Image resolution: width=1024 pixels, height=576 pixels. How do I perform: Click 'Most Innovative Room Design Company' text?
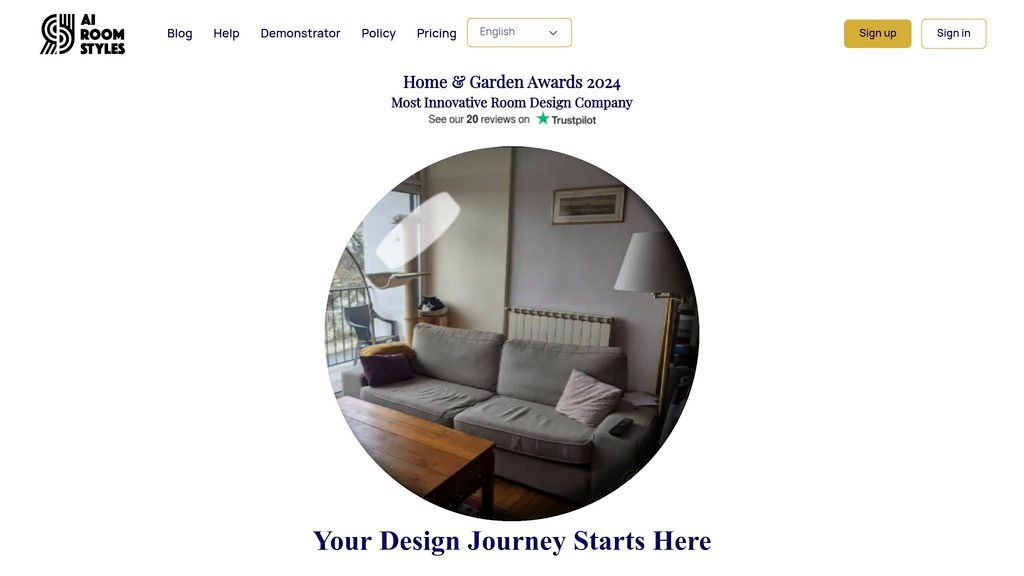click(x=512, y=103)
